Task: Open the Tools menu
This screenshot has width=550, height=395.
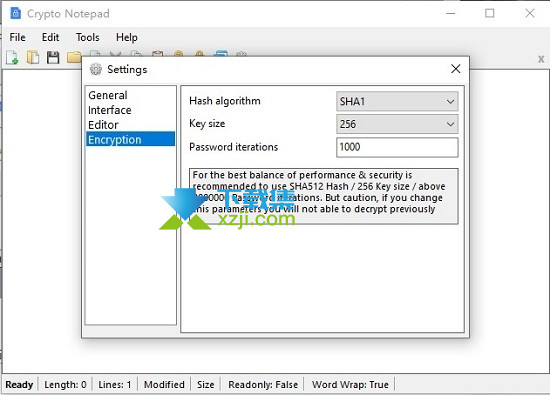Action: [x=88, y=37]
